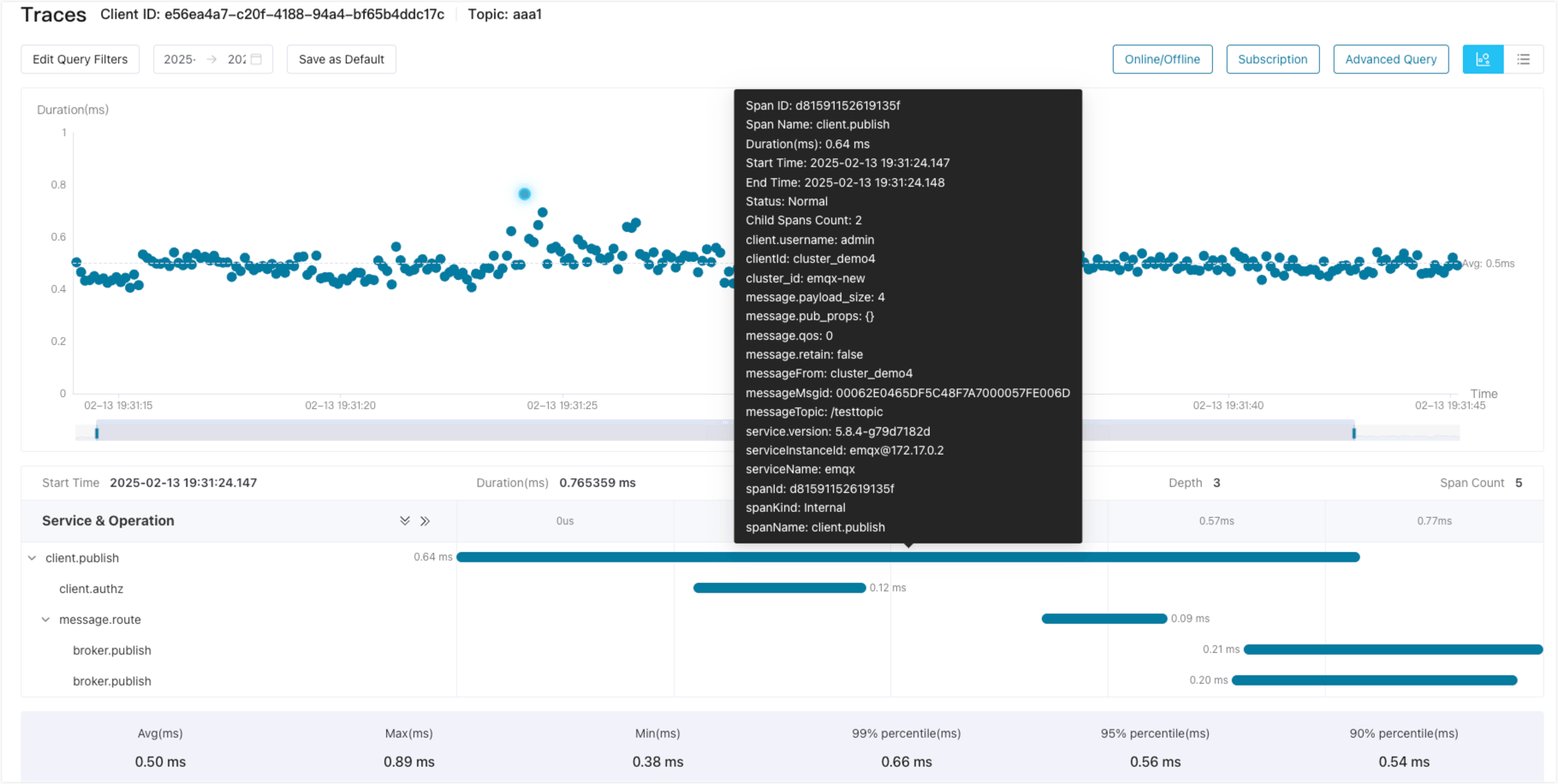The image size is (1558, 784).
Task: Click the client.authz 0.12 ms span bar
Action: (779, 588)
